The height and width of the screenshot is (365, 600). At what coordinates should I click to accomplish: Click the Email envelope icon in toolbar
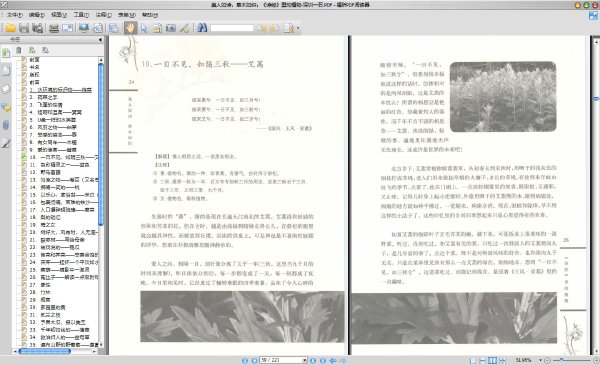pos(67,28)
